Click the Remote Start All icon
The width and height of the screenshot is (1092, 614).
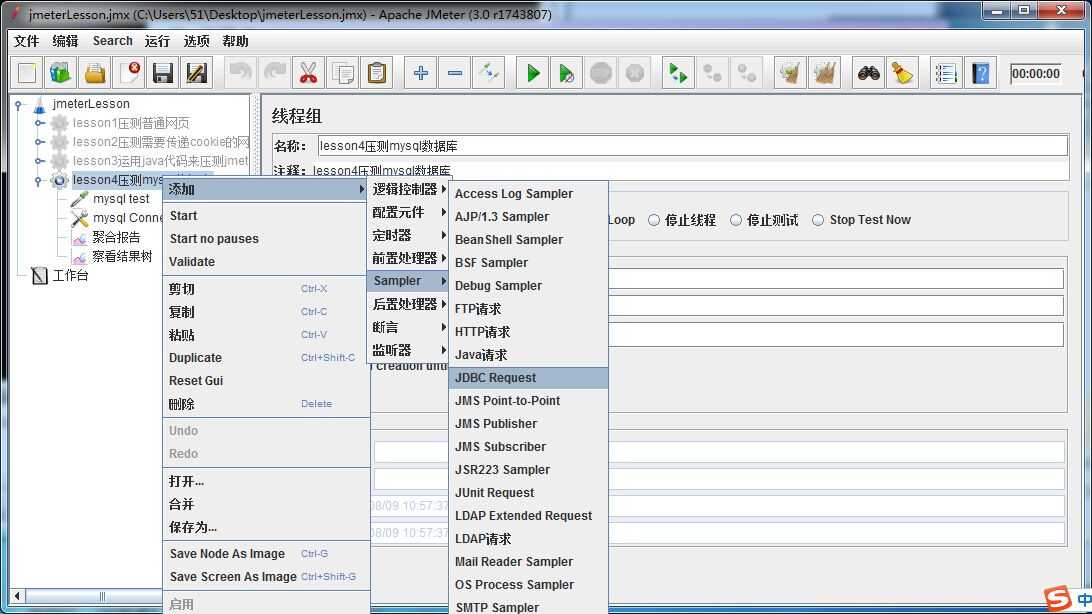point(678,73)
